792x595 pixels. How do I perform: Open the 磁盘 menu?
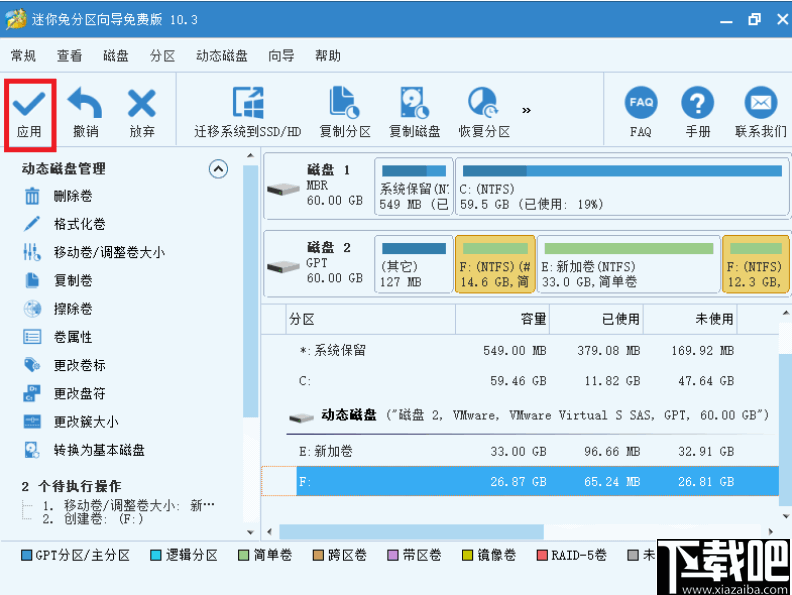116,56
